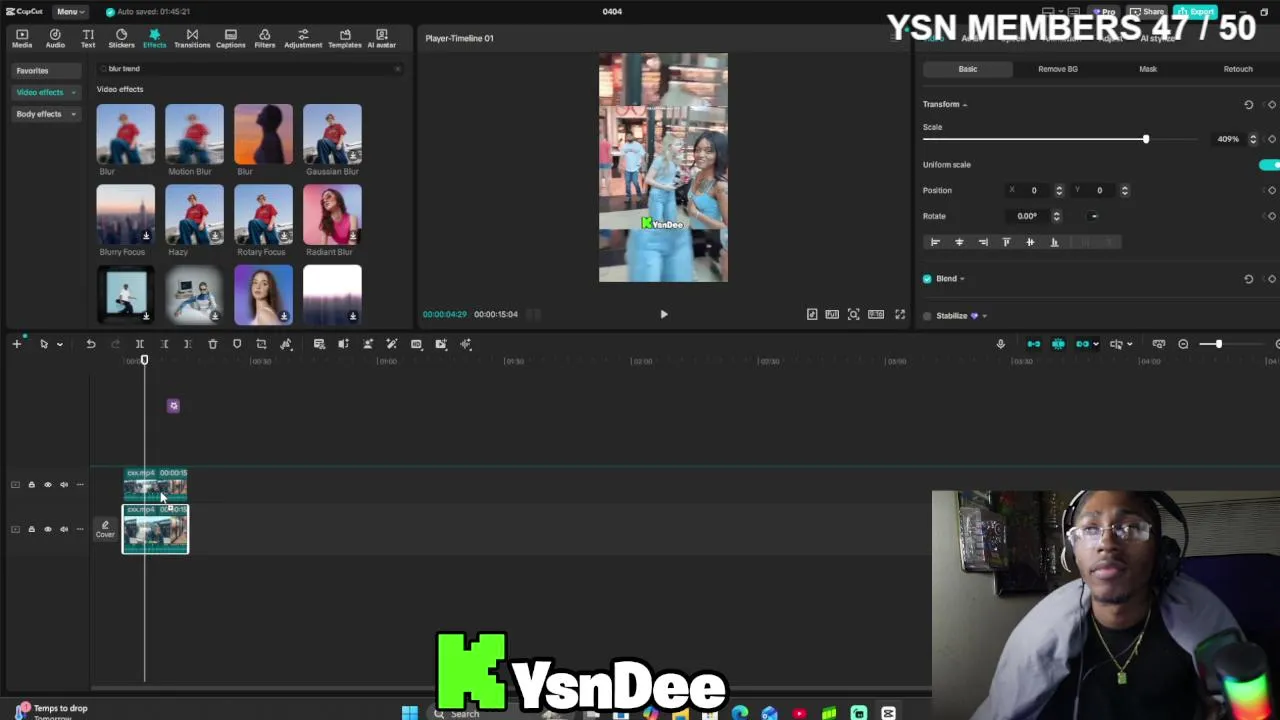Click the record voiceover microphone icon
This screenshot has height=720, width=1280.
1000,344
